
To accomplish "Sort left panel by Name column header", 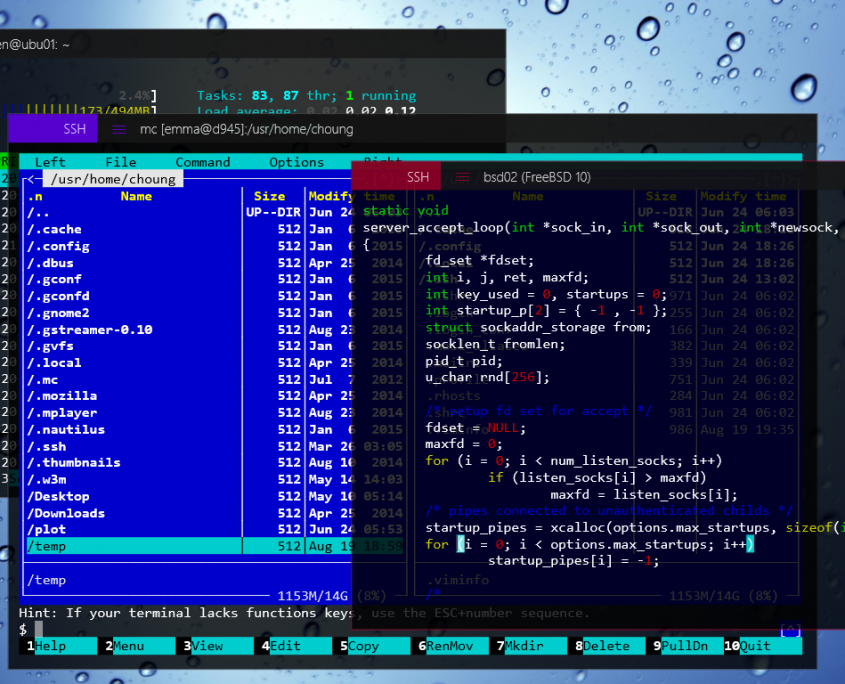I will pyautogui.click(x=136, y=196).
